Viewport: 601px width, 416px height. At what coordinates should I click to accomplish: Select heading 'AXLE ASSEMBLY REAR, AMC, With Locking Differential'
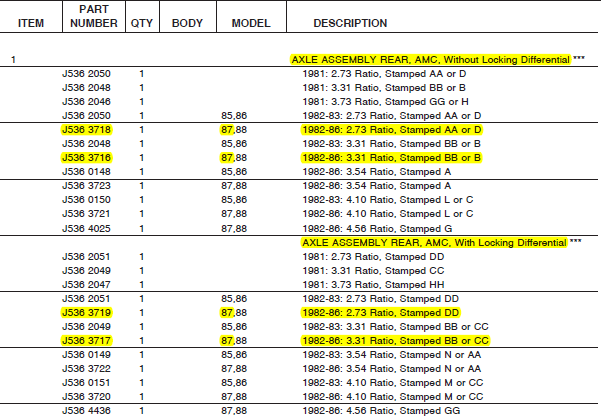click(x=434, y=243)
